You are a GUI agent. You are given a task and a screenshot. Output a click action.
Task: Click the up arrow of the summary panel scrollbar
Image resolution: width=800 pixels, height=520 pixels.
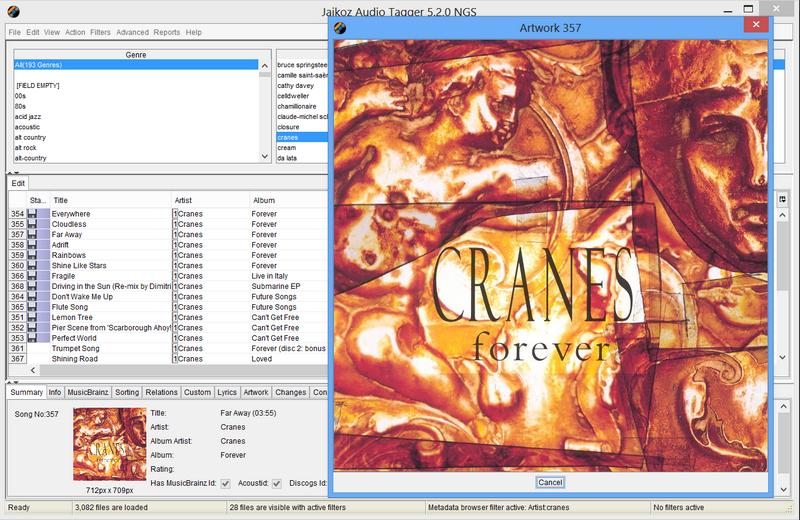[x=784, y=407]
